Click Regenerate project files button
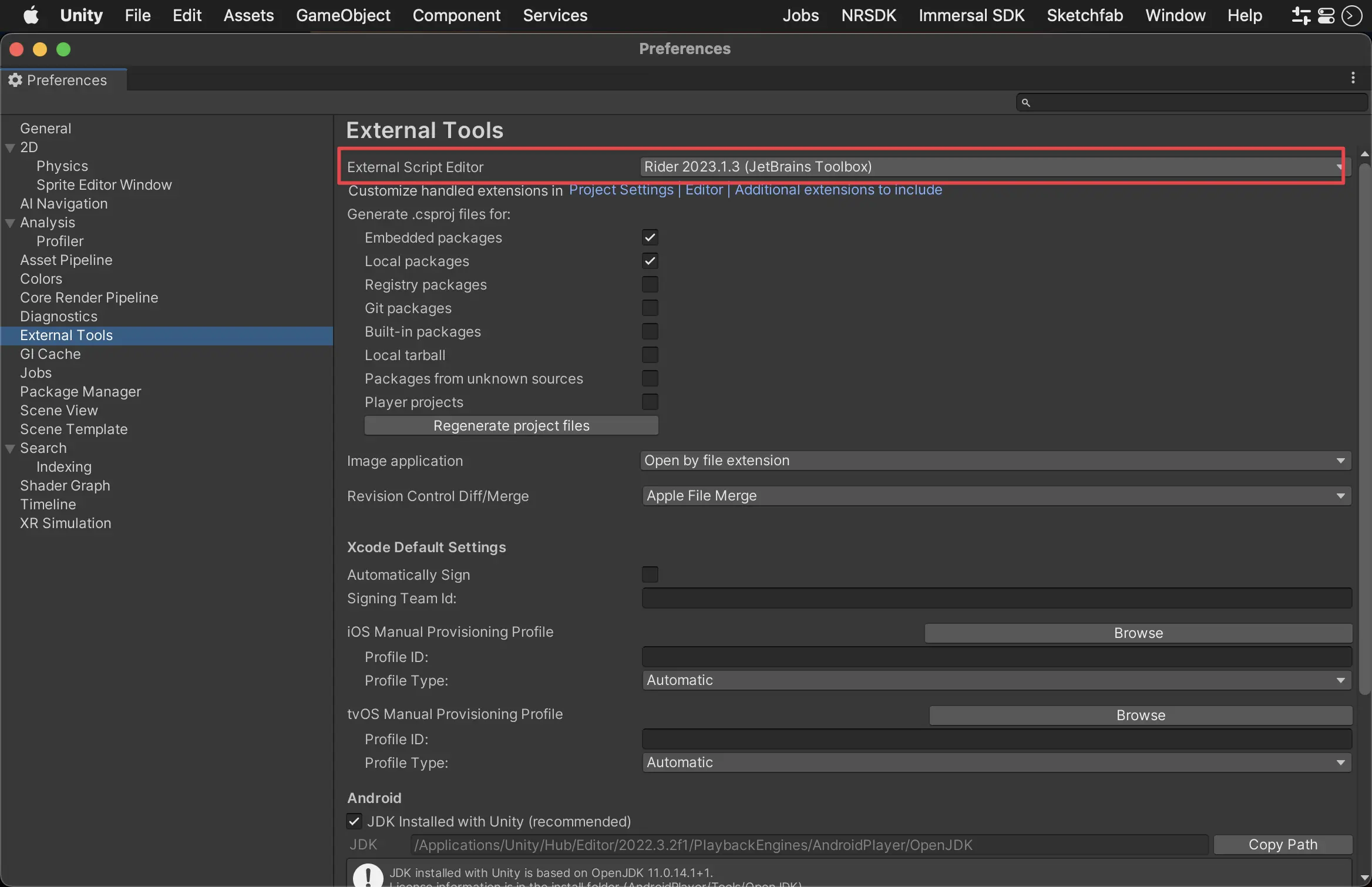 (x=511, y=425)
